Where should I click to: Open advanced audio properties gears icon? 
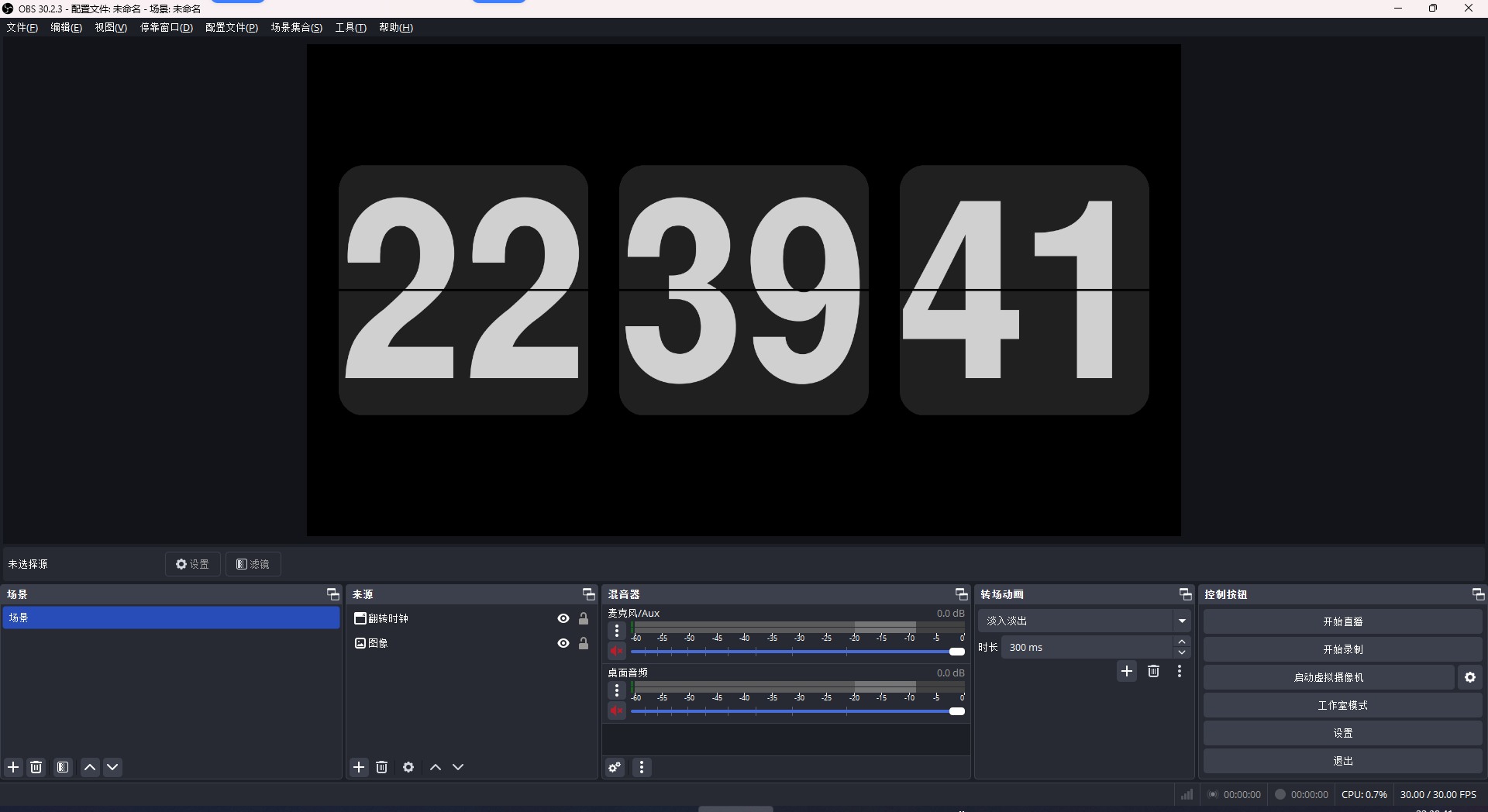click(x=615, y=767)
